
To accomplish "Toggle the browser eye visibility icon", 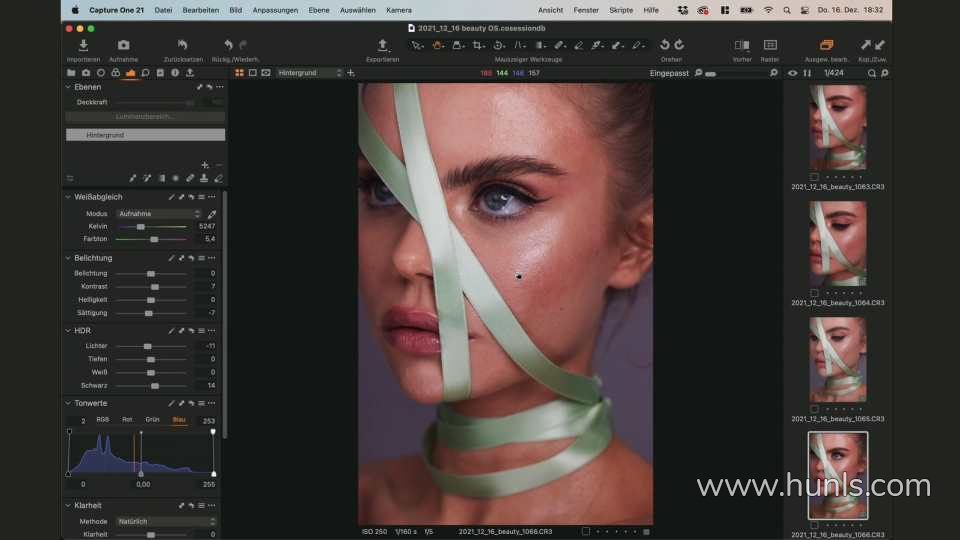I will pos(793,73).
